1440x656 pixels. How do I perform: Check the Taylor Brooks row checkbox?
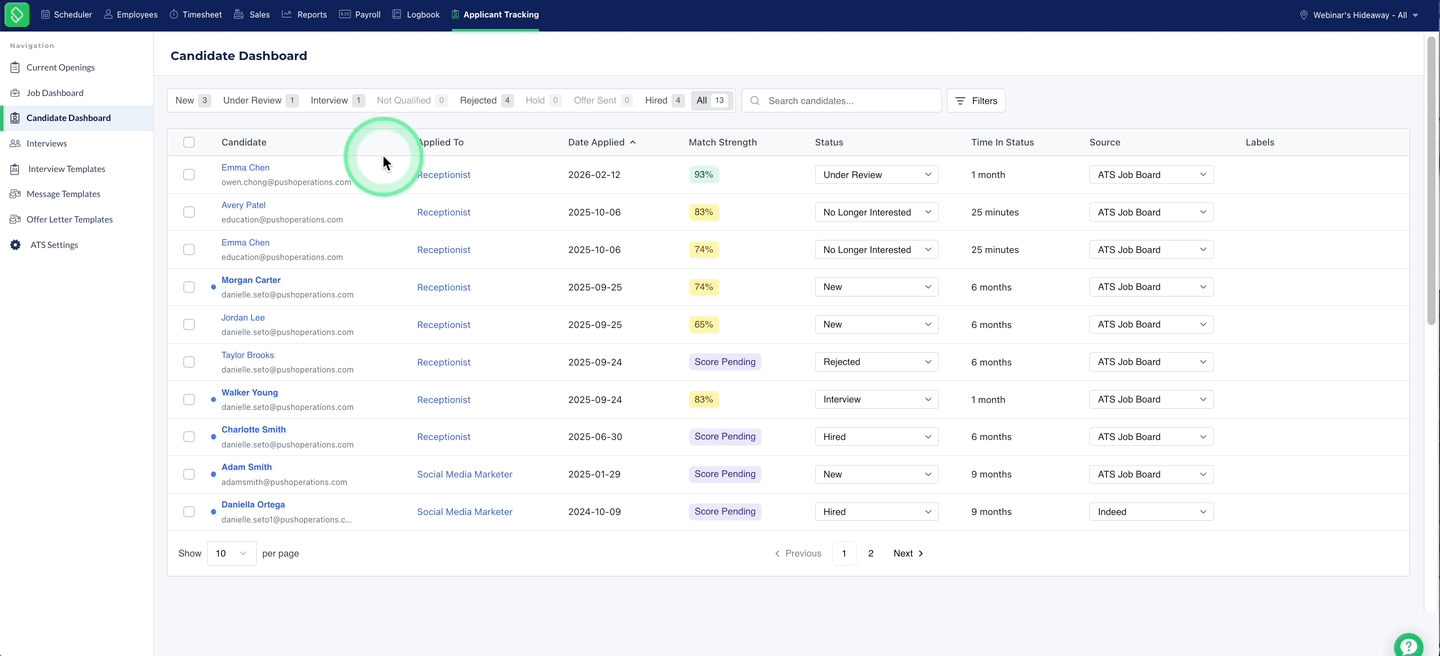(x=189, y=362)
